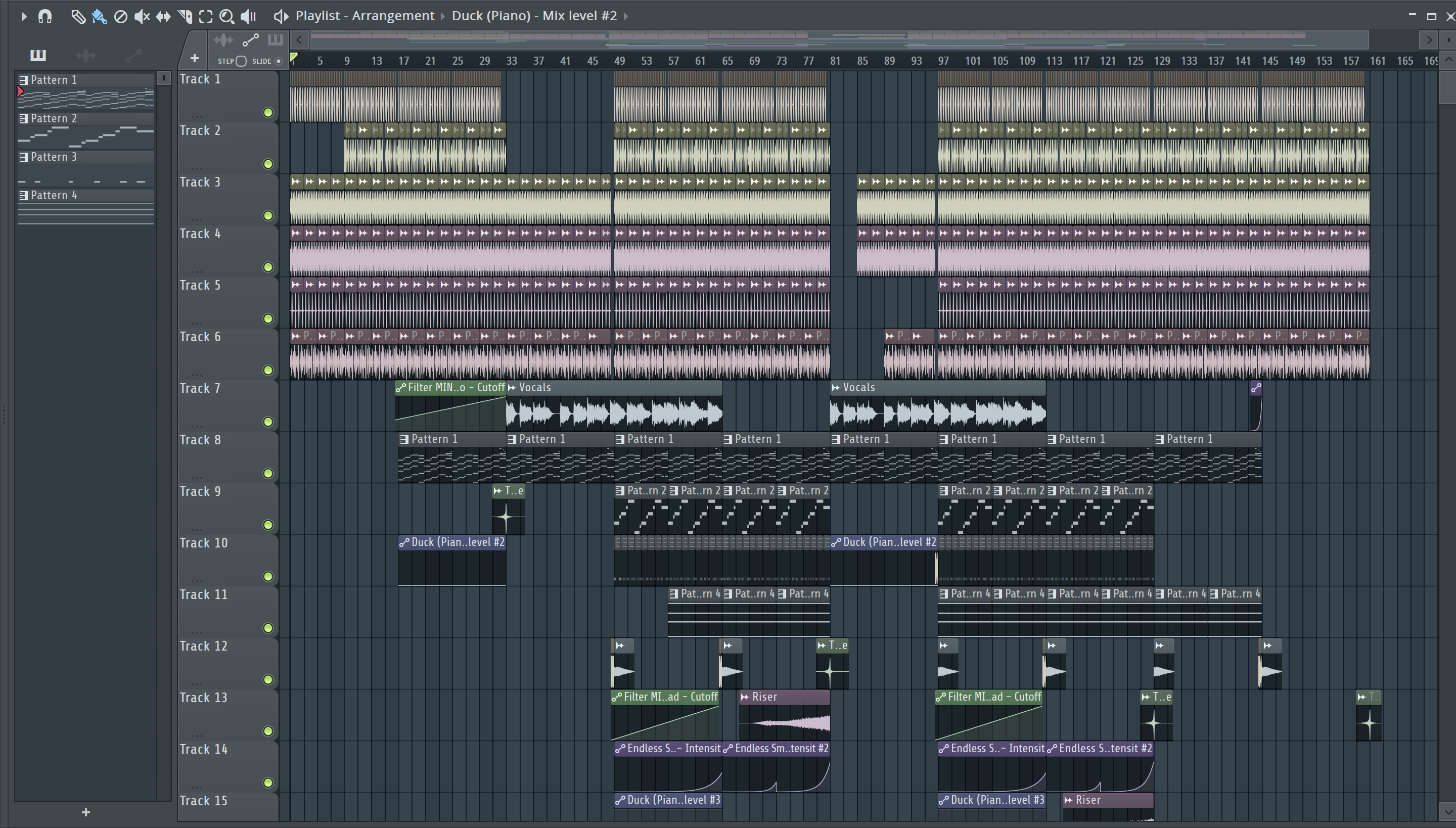The height and width of the screenshot is (828, 1456).
Task: Select the pencil Draw tool
Action: point(78,17)
